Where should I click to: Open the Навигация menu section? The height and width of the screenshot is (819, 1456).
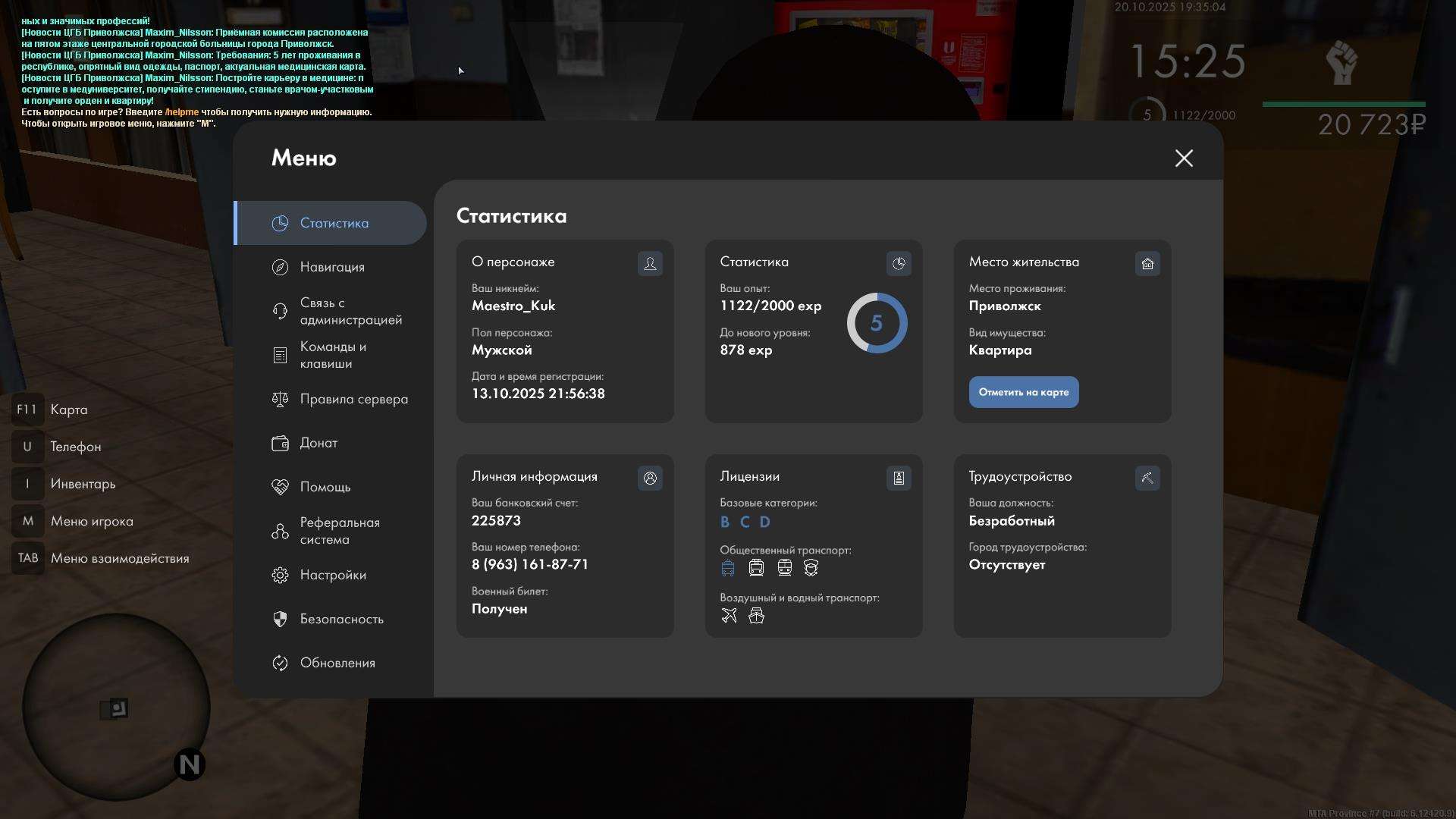[331, 267]
